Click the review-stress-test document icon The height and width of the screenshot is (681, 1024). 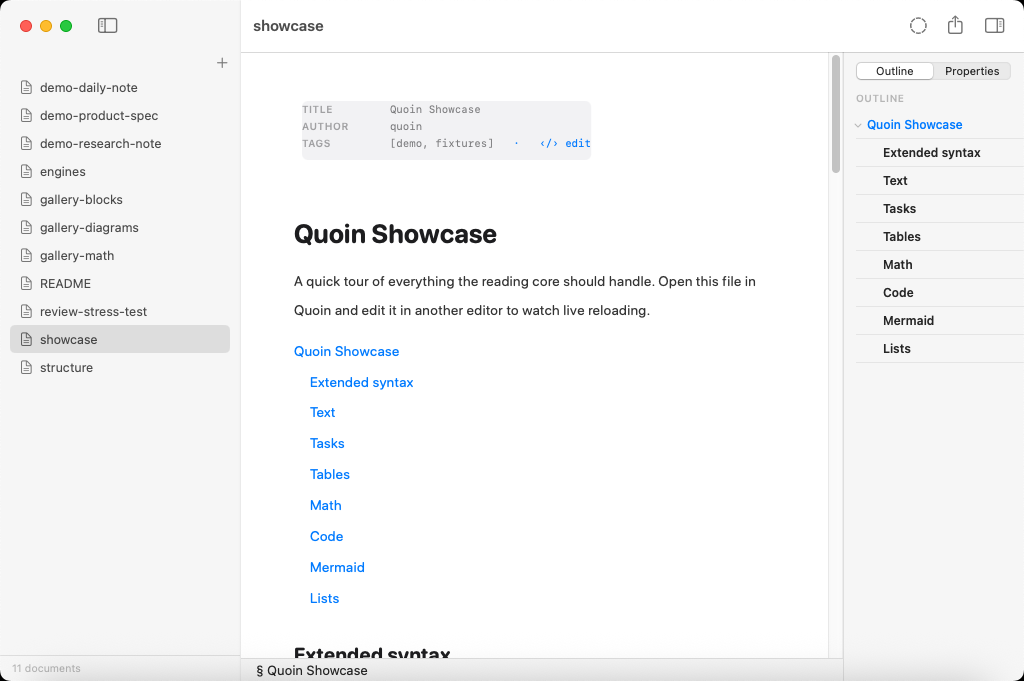coord(26,312)
